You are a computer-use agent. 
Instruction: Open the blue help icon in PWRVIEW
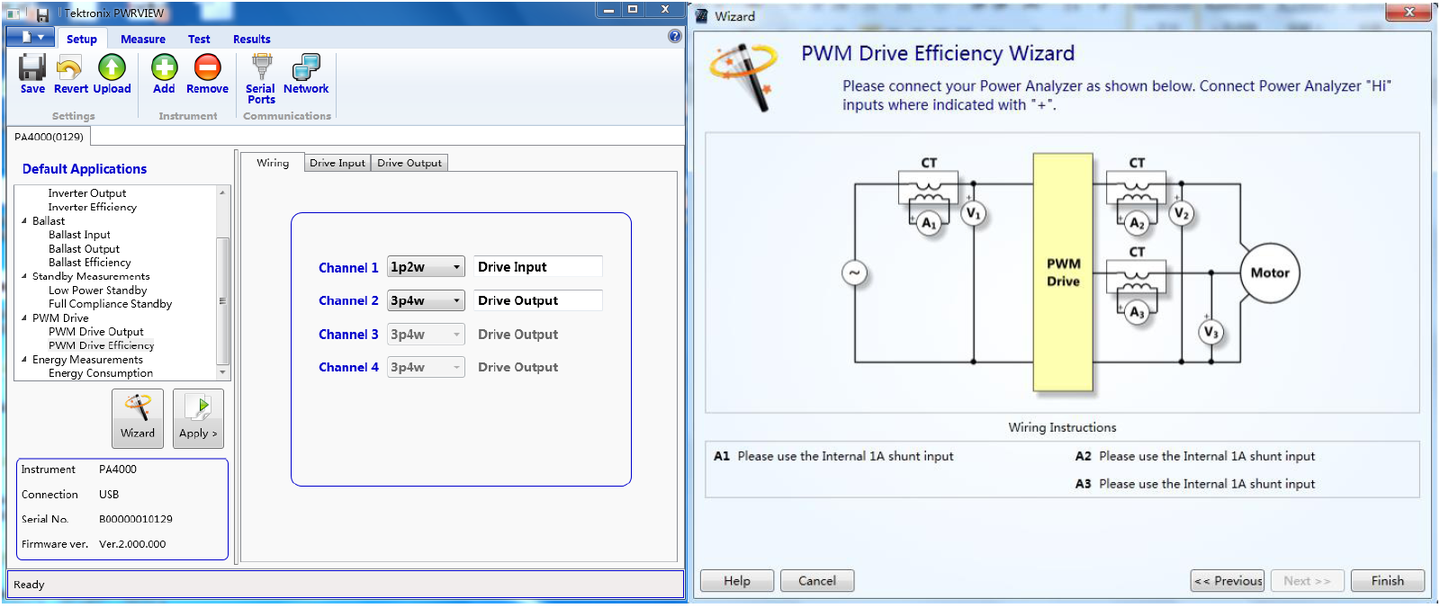(675, 37)
